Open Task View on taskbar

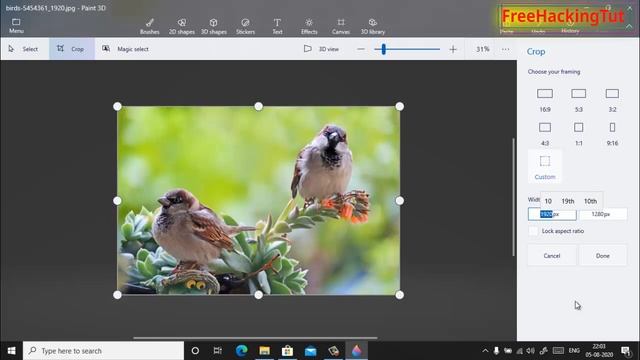coord(218,351)
